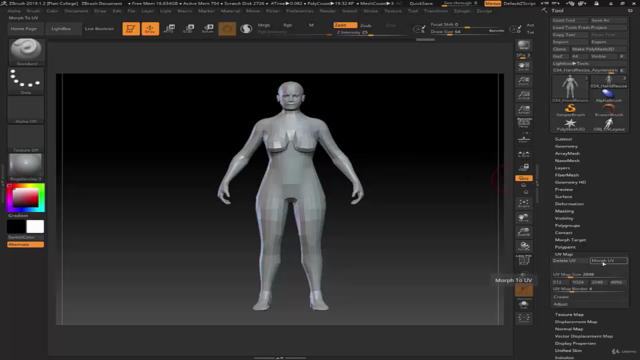The image size is (640, 360).
Task: Click the Morph UV button
Action: [609, 261]
